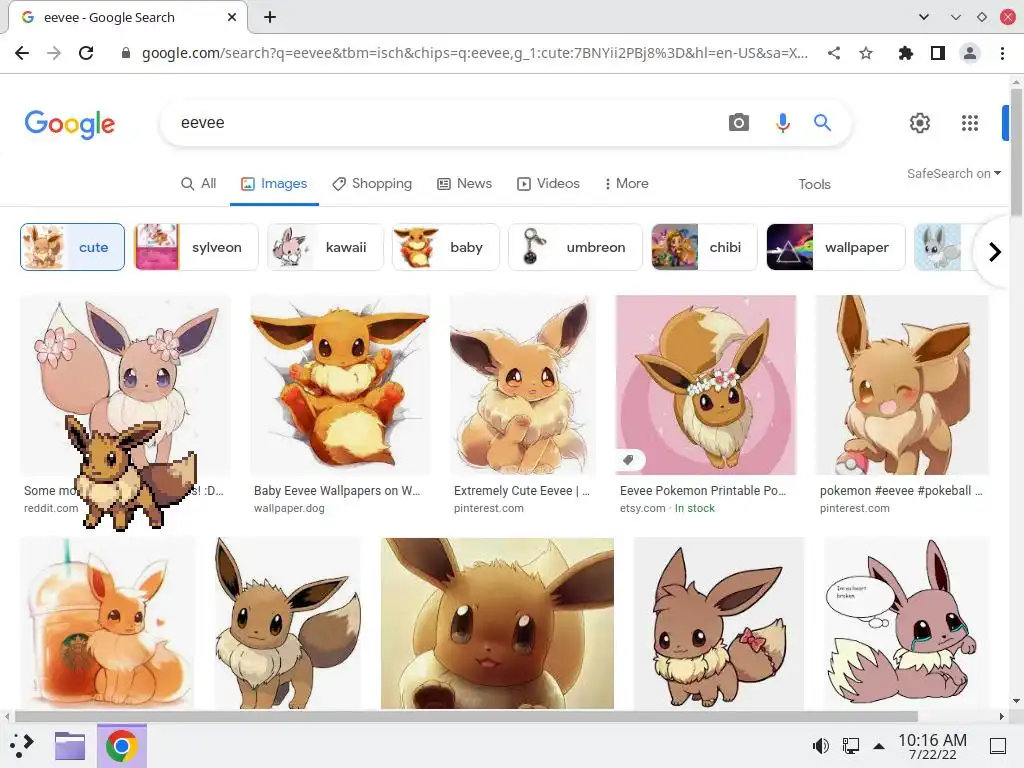Open the network status tray icon
Screen dimensions: 1024x768
(x=850, y=746)
